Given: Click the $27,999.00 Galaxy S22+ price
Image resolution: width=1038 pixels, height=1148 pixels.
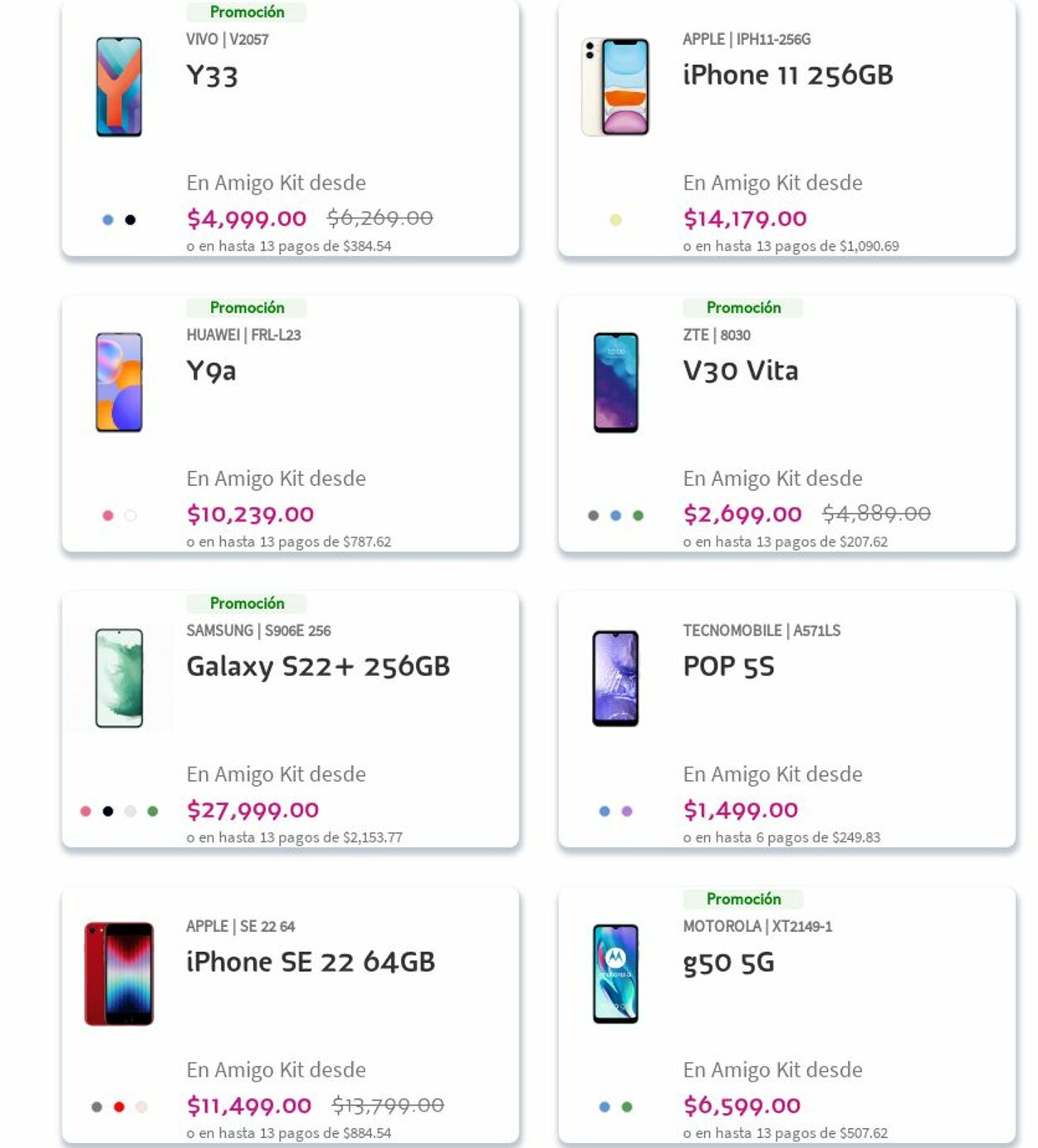Looking at the screenshot, I should pos(252,810).
